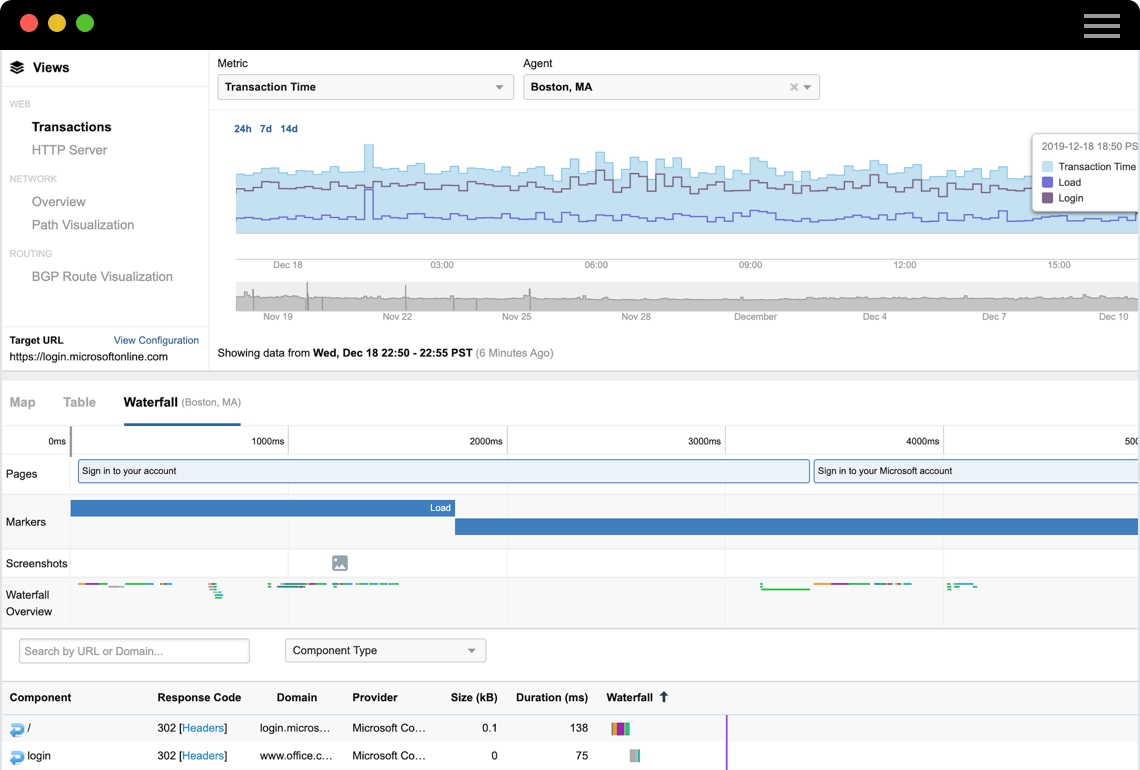Open Headers link for the login row
This screenshot has width=1140, height=770.
coord(203,756)
